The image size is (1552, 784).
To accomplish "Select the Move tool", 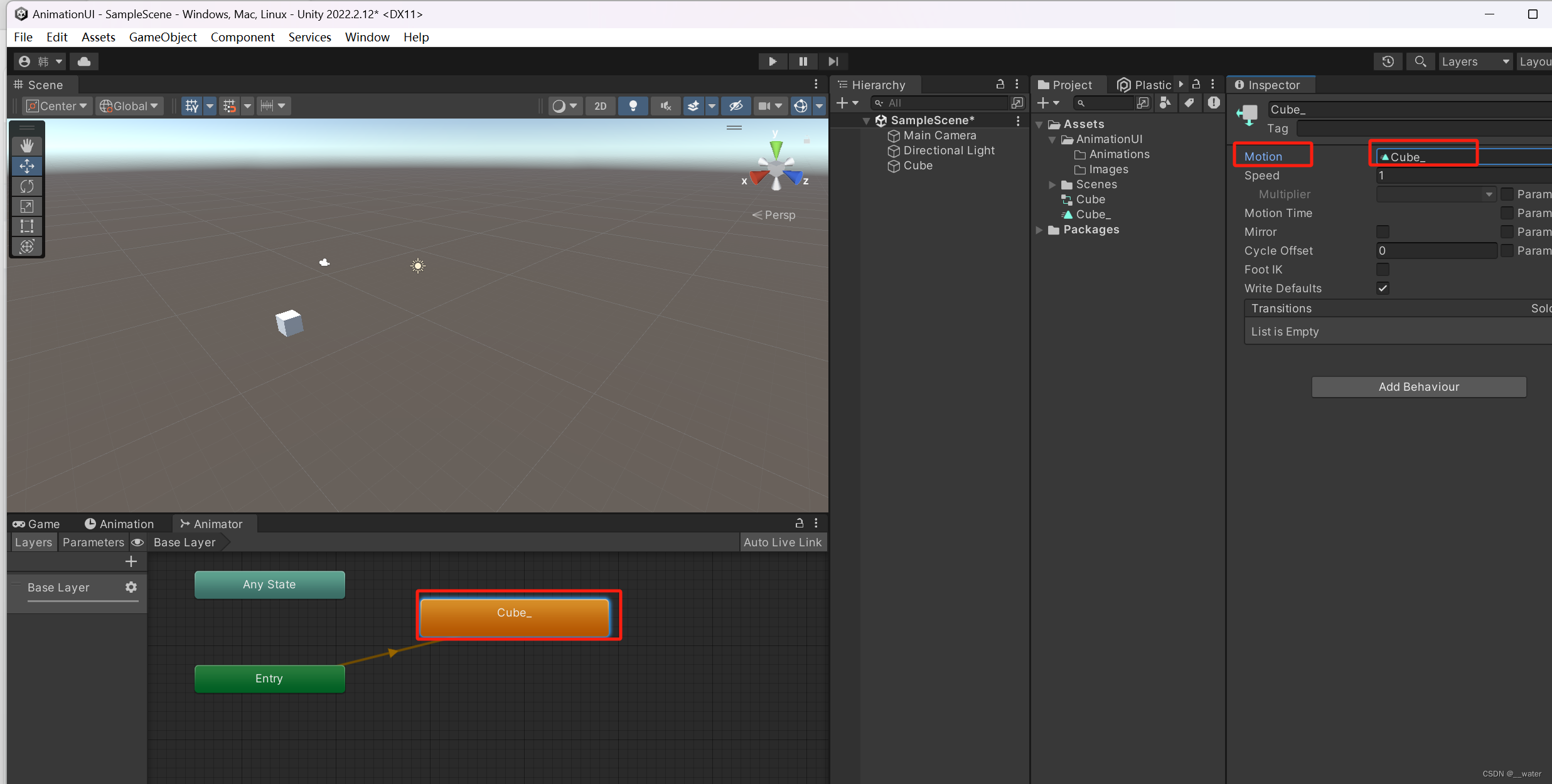I will [x=27, y=166].
